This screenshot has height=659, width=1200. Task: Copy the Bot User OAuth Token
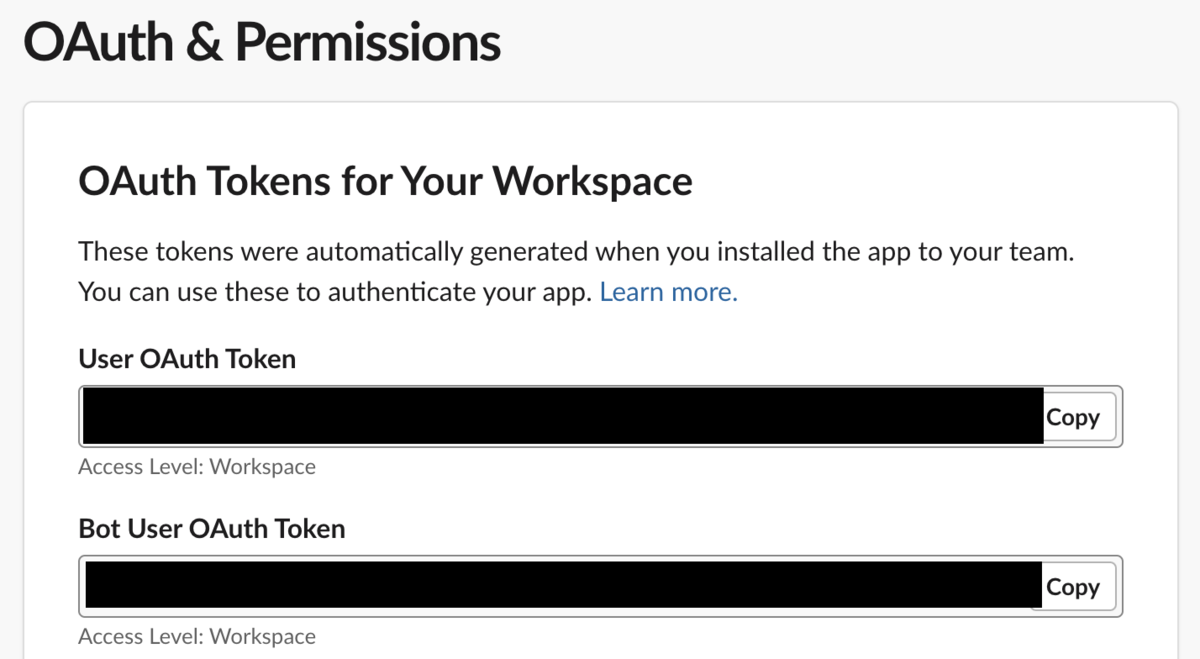[1073, 587]
